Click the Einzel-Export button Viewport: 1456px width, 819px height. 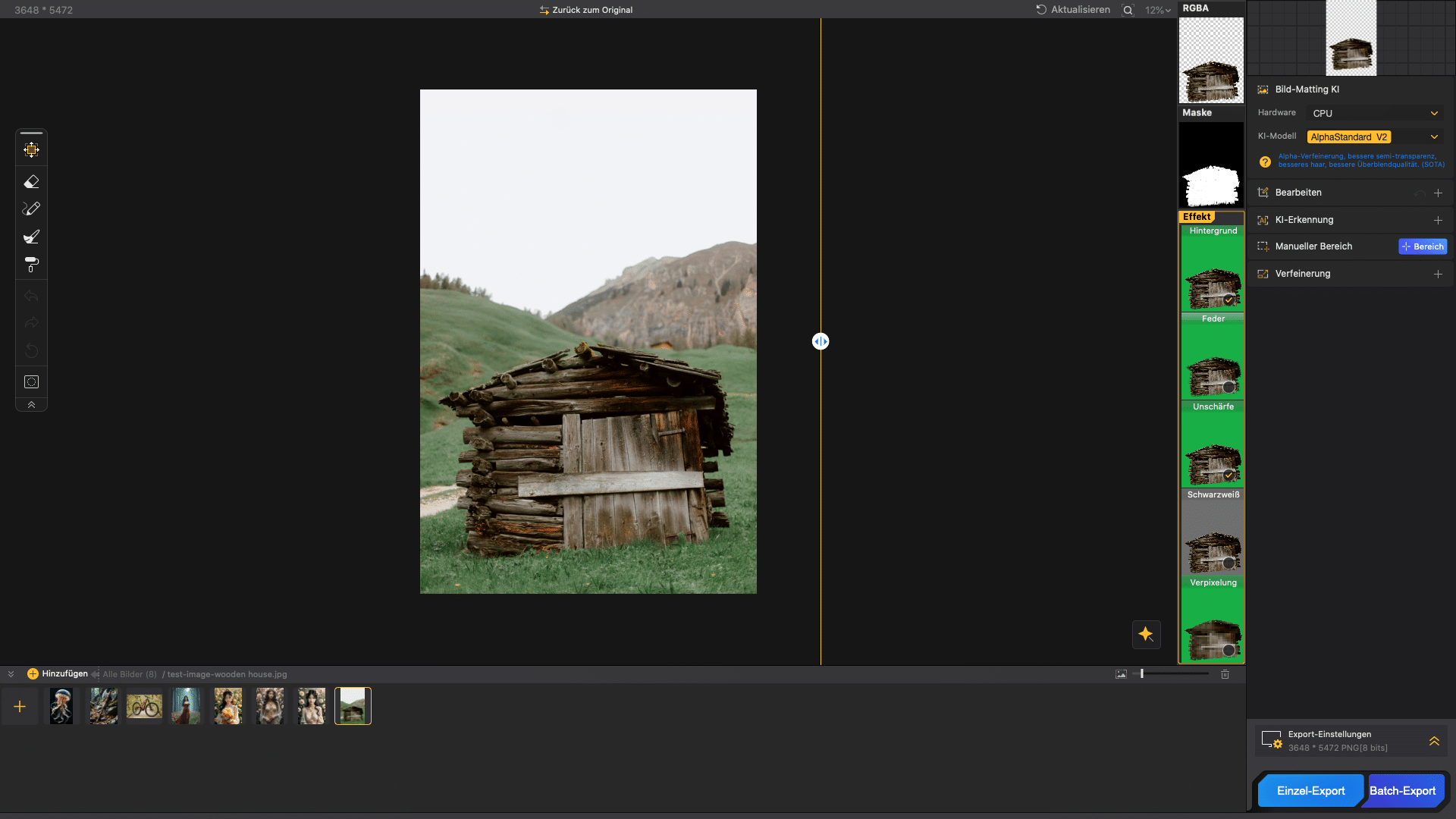click(x=1310, y=791)
